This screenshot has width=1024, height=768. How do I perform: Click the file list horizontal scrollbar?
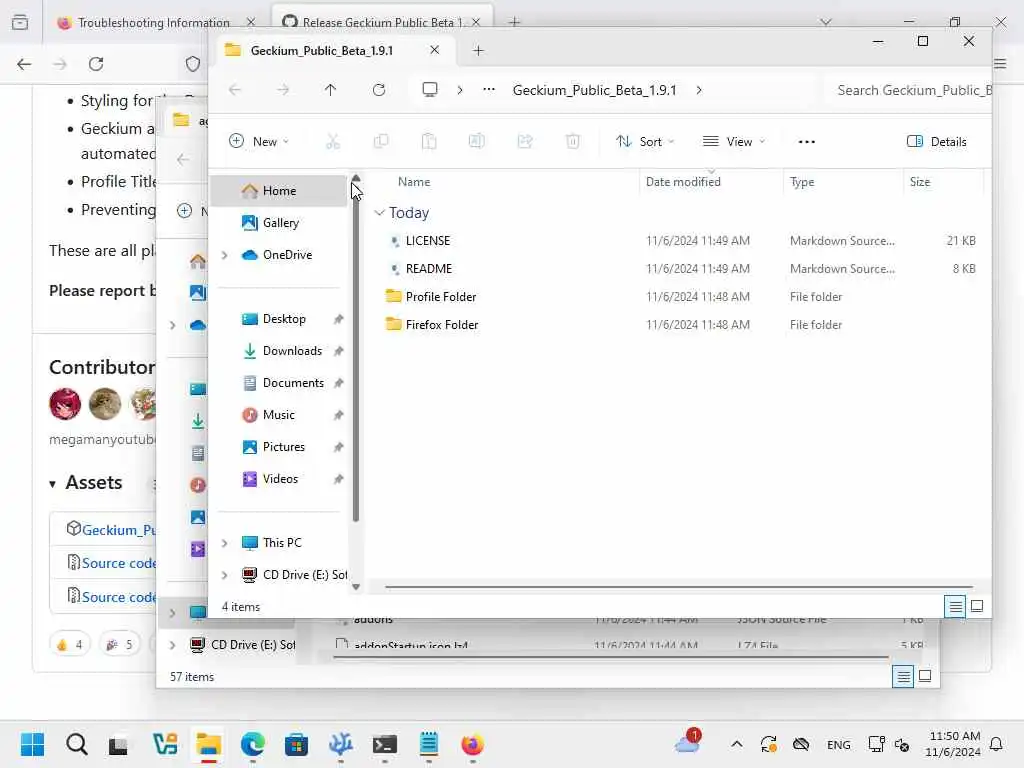678,586
